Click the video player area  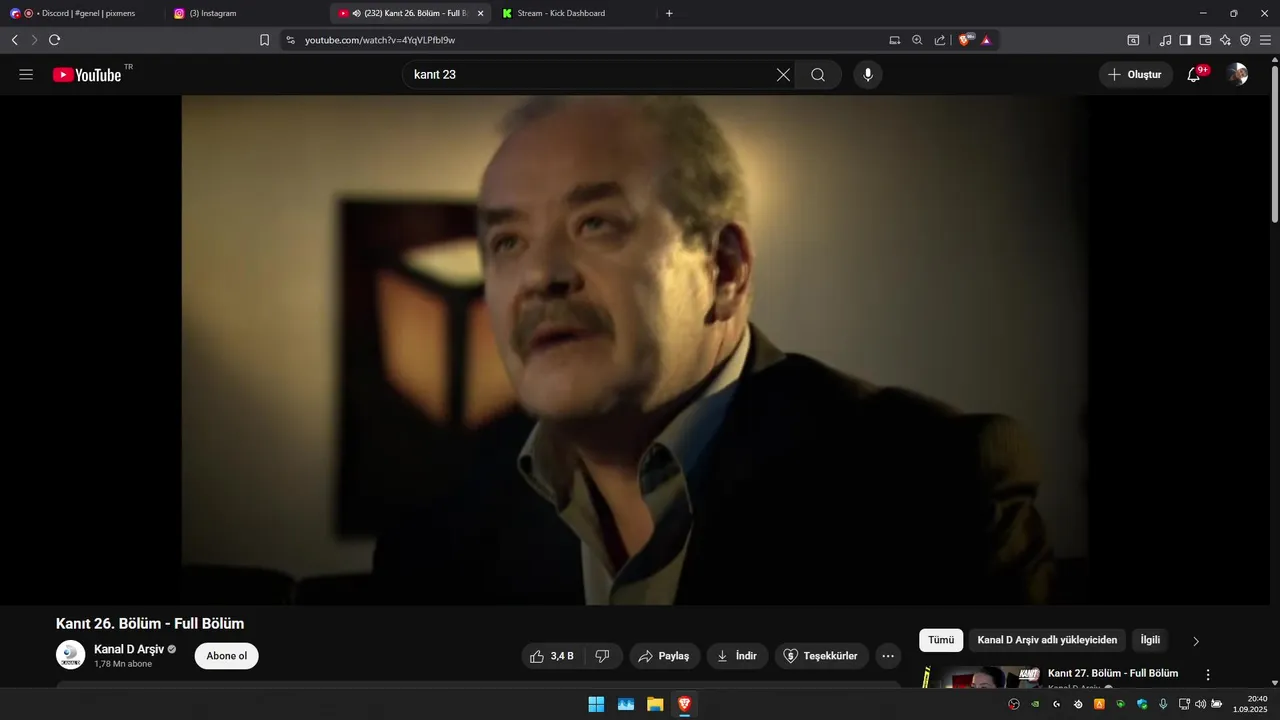click(635, 350)
